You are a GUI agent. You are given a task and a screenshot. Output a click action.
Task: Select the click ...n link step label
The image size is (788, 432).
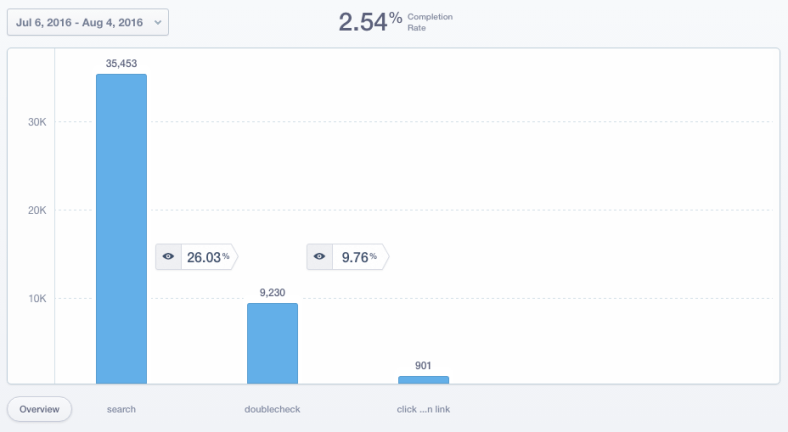423,410
